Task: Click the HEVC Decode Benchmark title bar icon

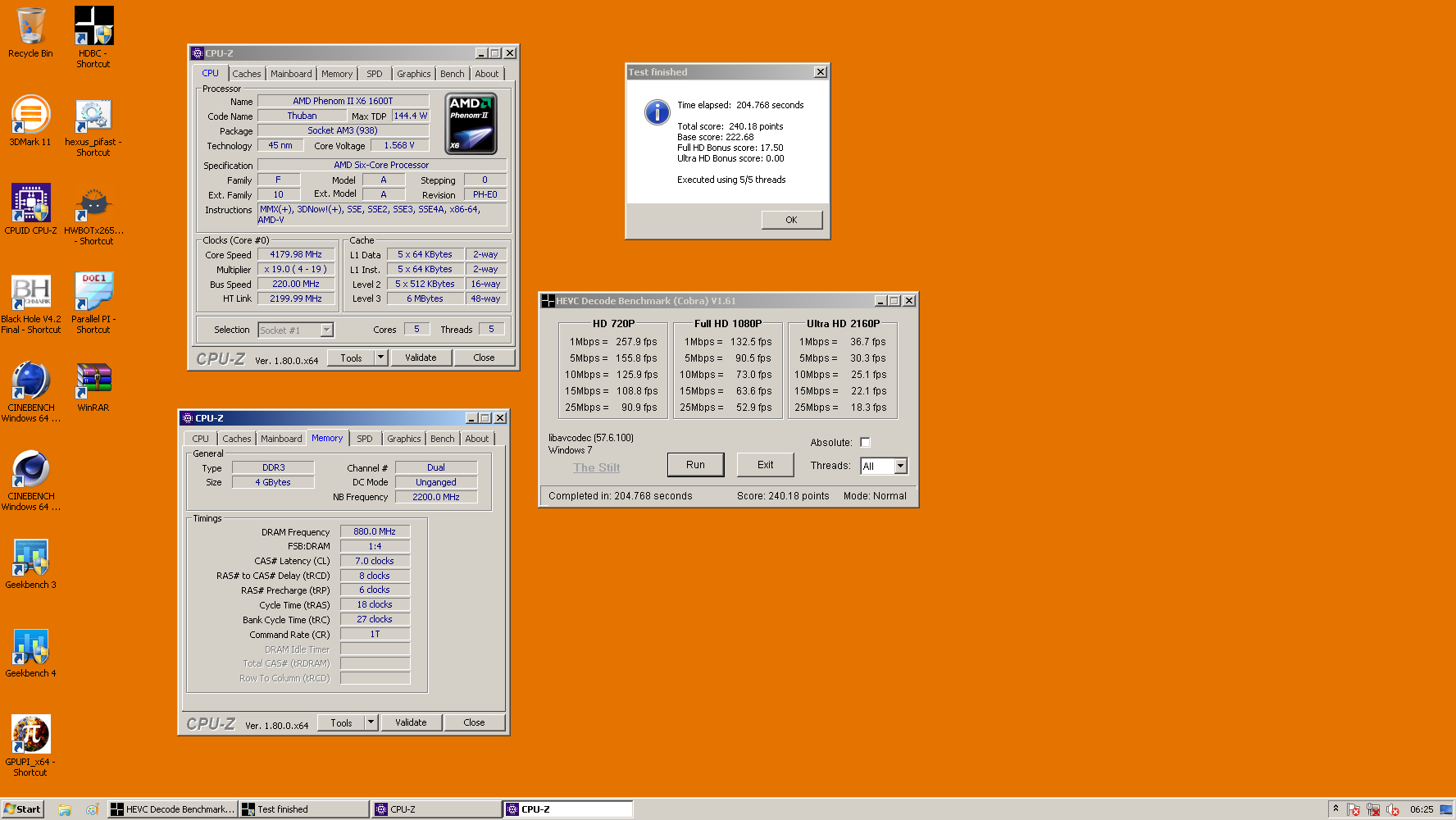Action: (548, 301)
